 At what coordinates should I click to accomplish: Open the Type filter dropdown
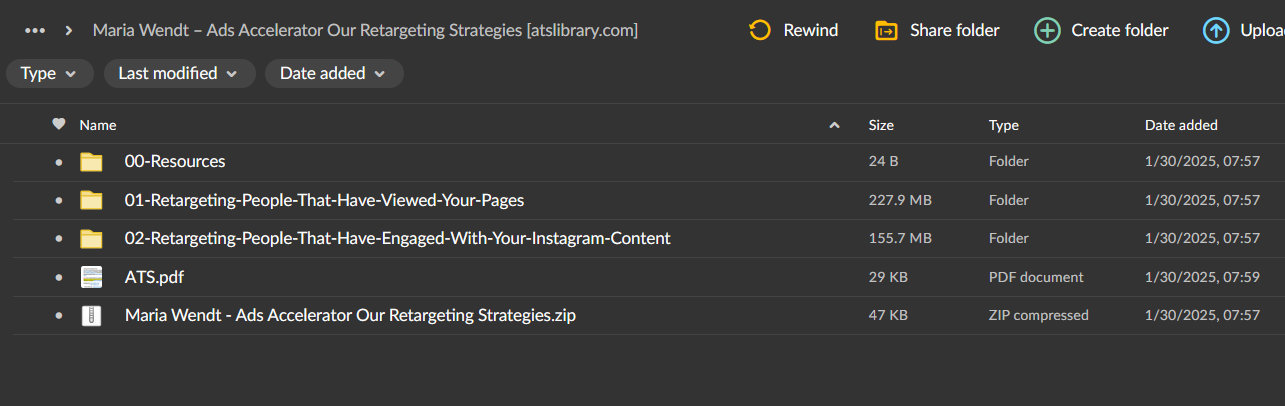pos(50,73)
